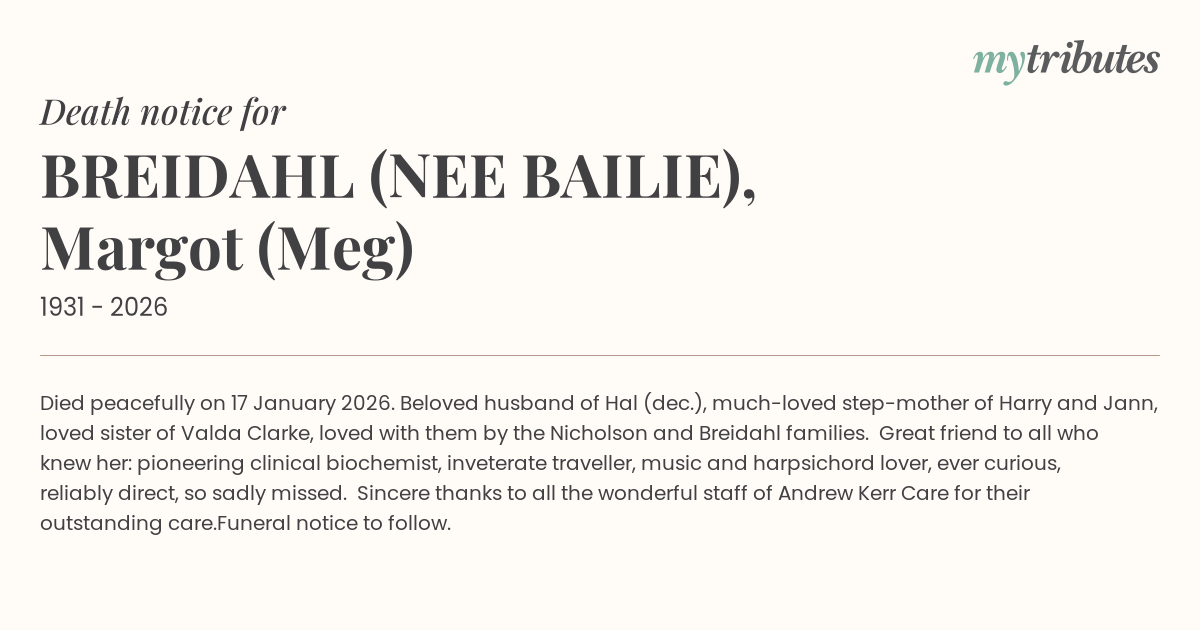Click the years 1931 - 2026
Image resolution: width=1200 pixels, height=630 pixels.
coord(104,308)
